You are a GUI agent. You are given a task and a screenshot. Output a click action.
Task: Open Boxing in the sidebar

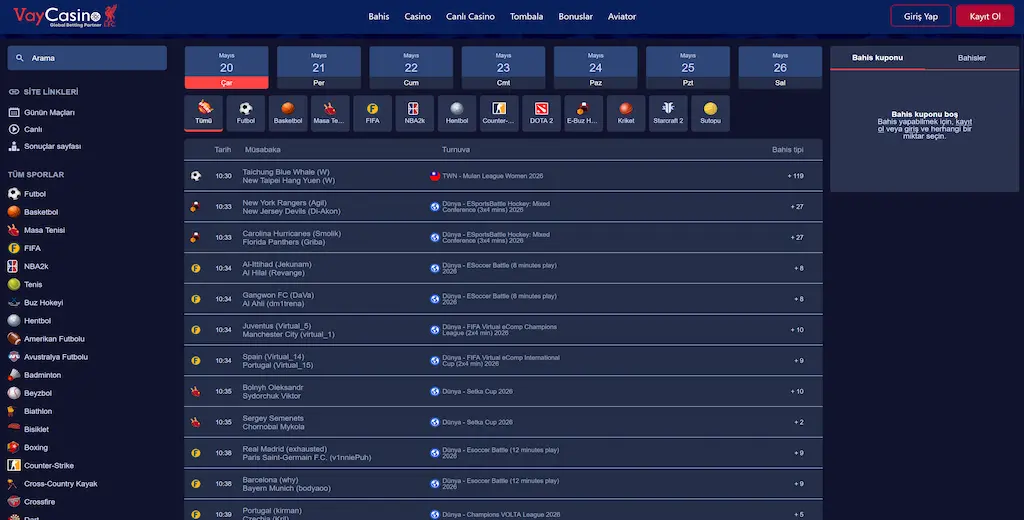35,447
